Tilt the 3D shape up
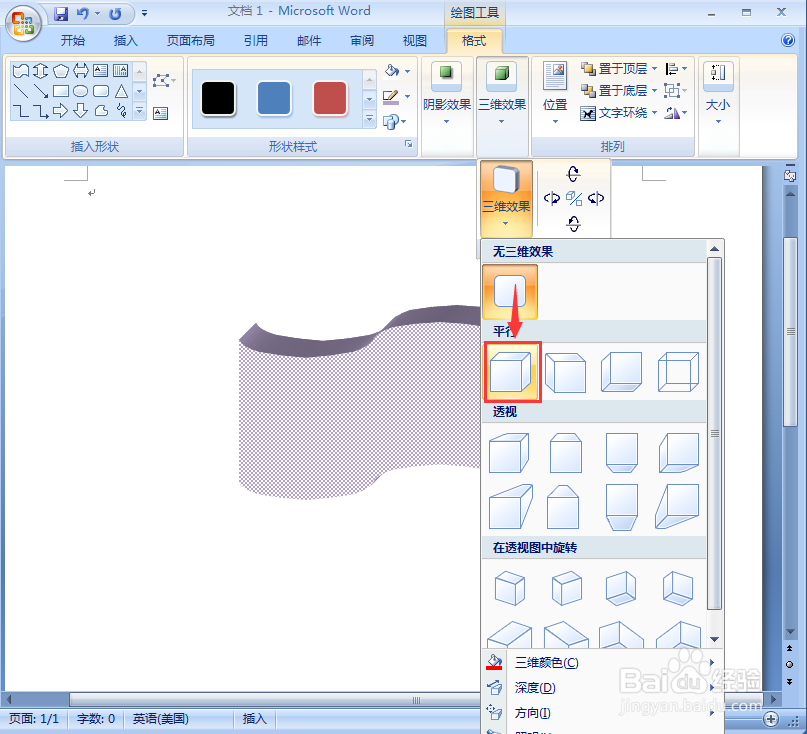The image size is (807, 734). pyautogui.click(x=573, y=173)
